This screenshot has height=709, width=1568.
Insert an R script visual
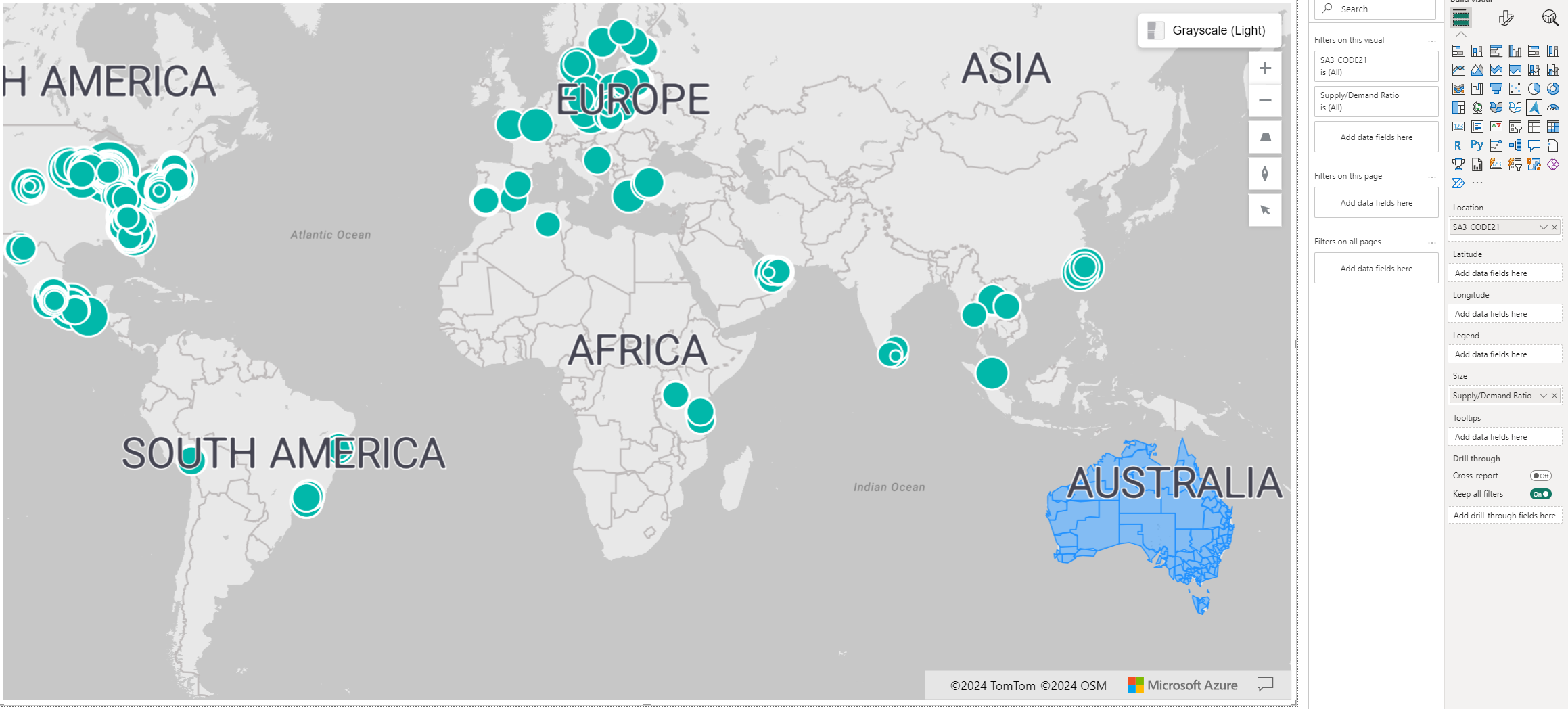(1458, 145)
